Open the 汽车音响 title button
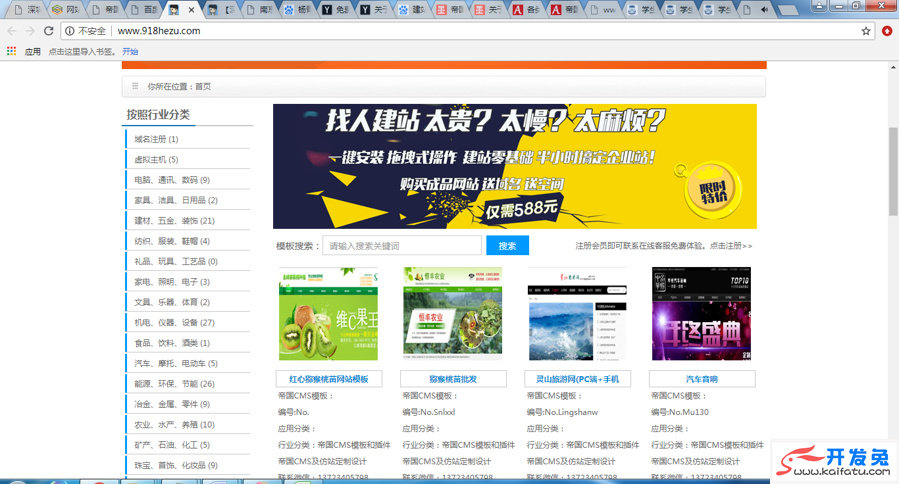This screenshot has height=484, width=899. pyautogui.click(x=702, y=379)
